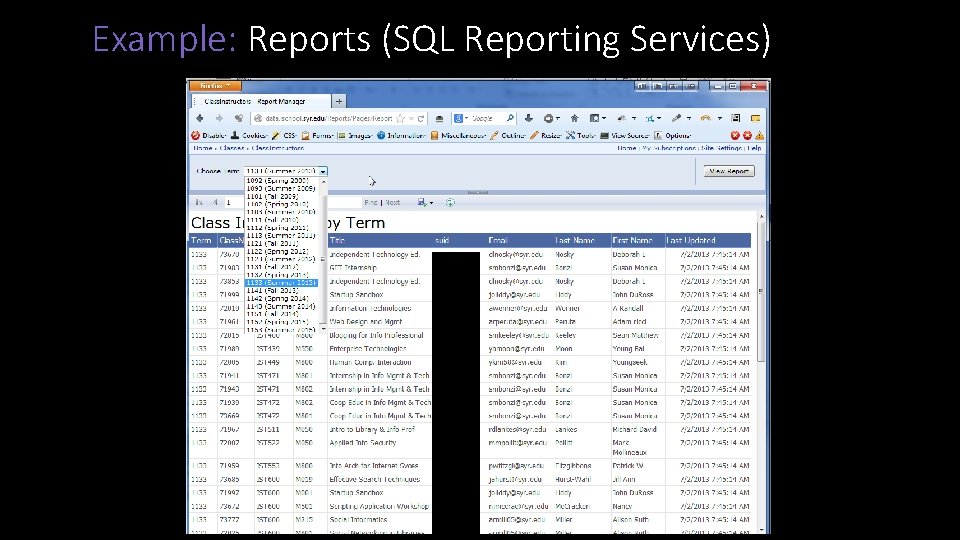Open the My Subscriptions link
The image size is (960, 540).
point(669,148)
